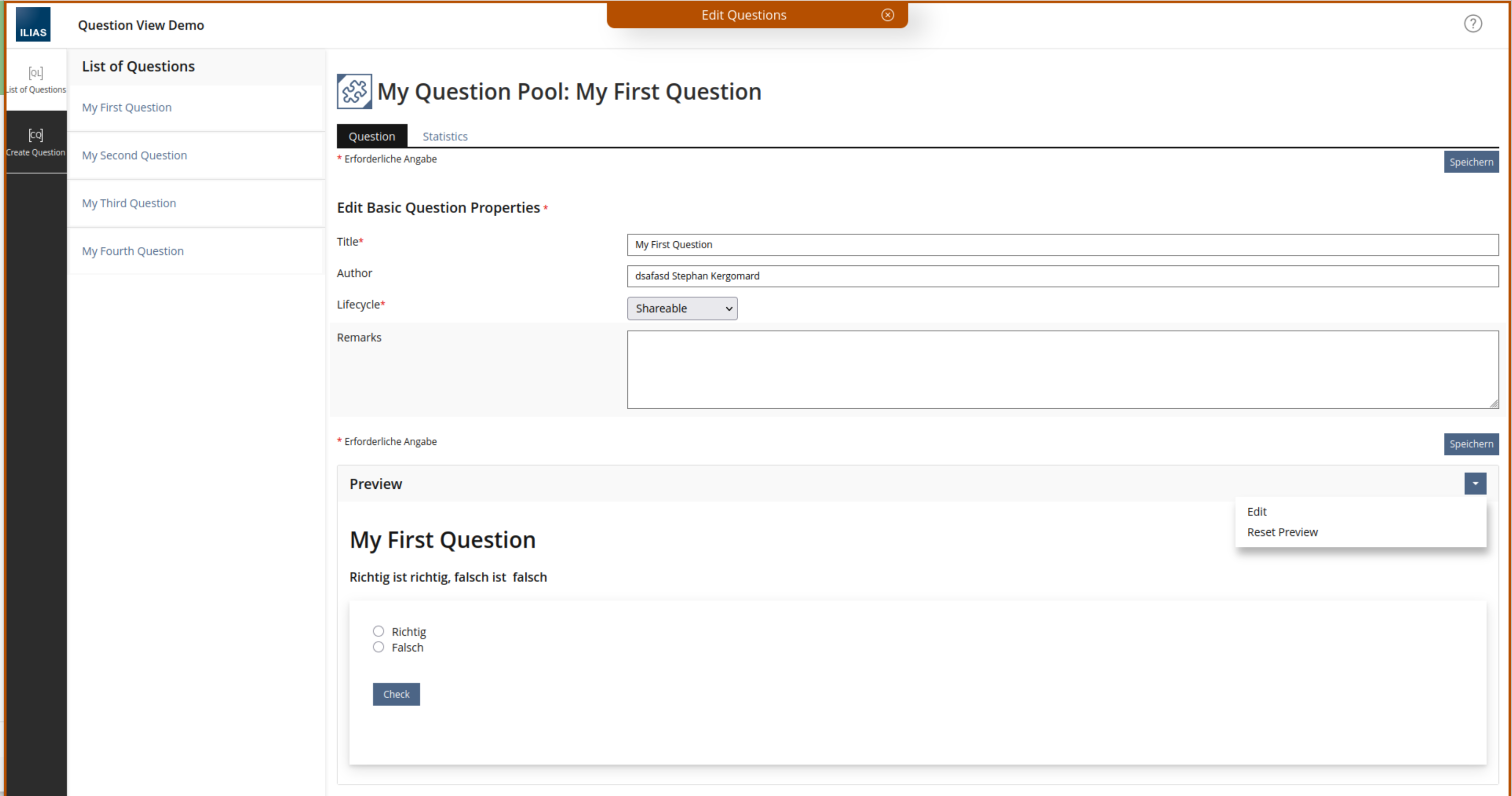Open the List of Questions sidebar icon
The width and height of the screenshot is (1512, 796).
(36, 79)
